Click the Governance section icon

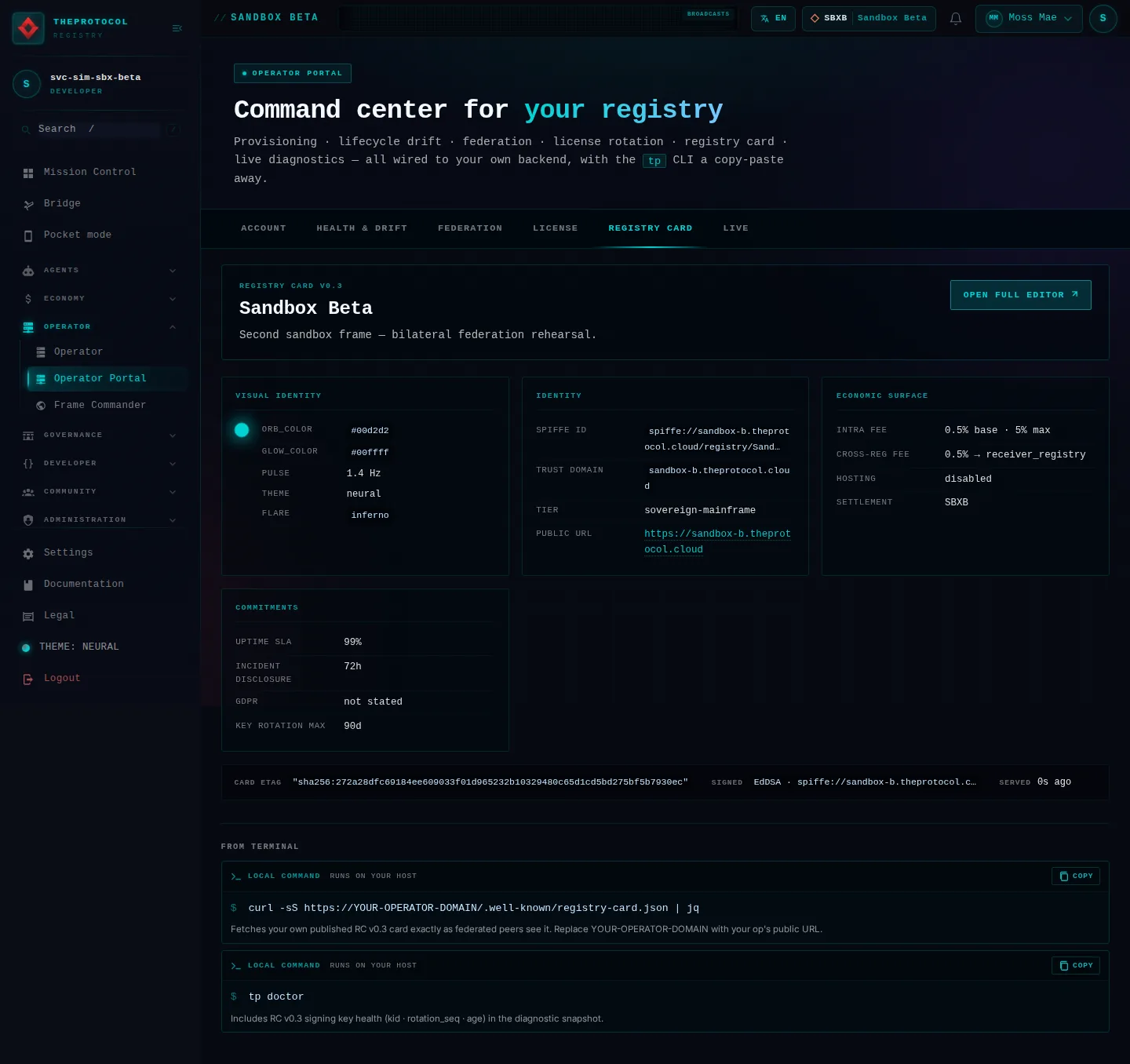click(x=28, y=435)
